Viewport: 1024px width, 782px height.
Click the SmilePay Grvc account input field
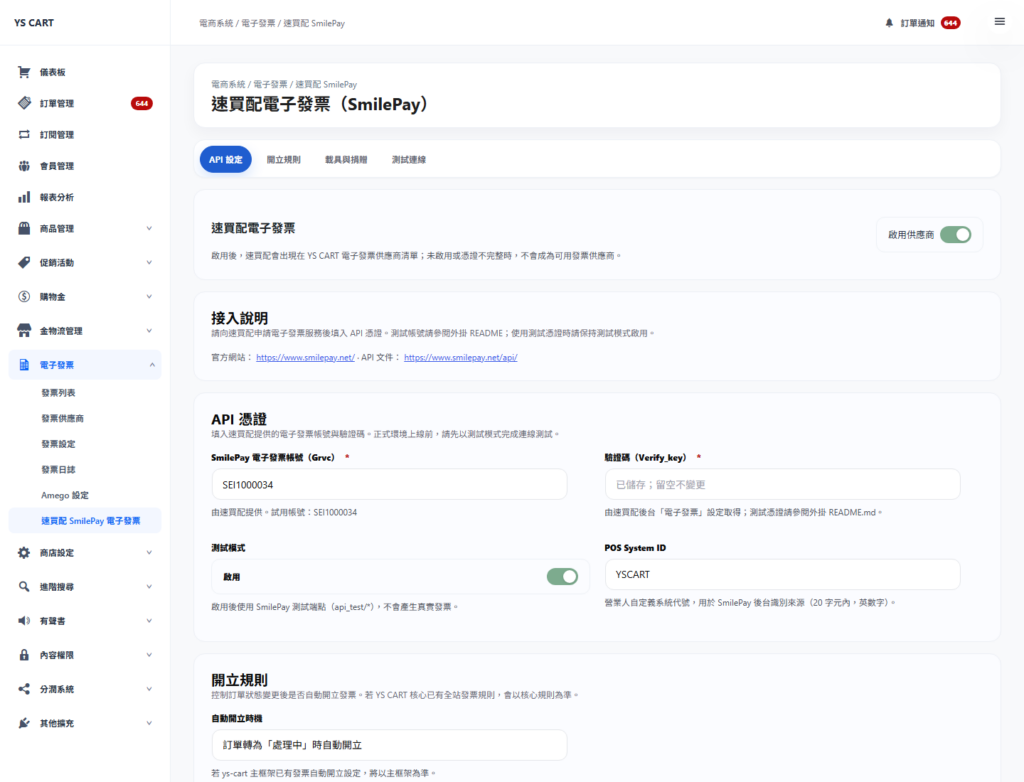click(x=389, y=485)
